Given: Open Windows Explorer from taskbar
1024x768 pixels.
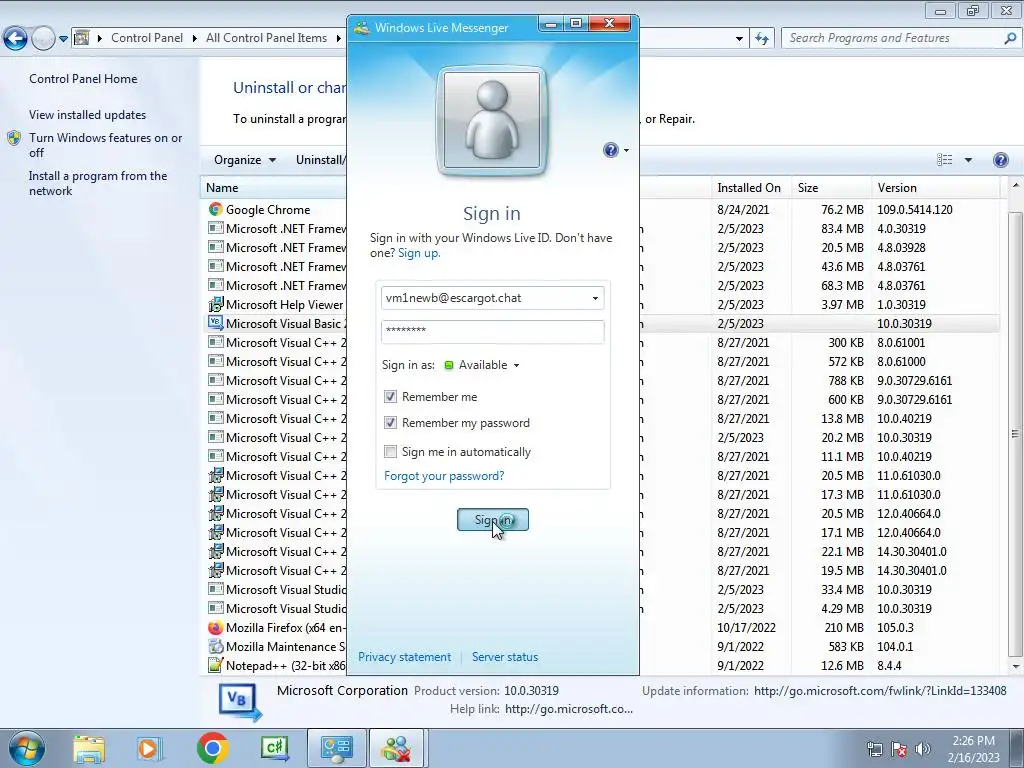Looking at the screenshot, I should click(x=89, y=749).
